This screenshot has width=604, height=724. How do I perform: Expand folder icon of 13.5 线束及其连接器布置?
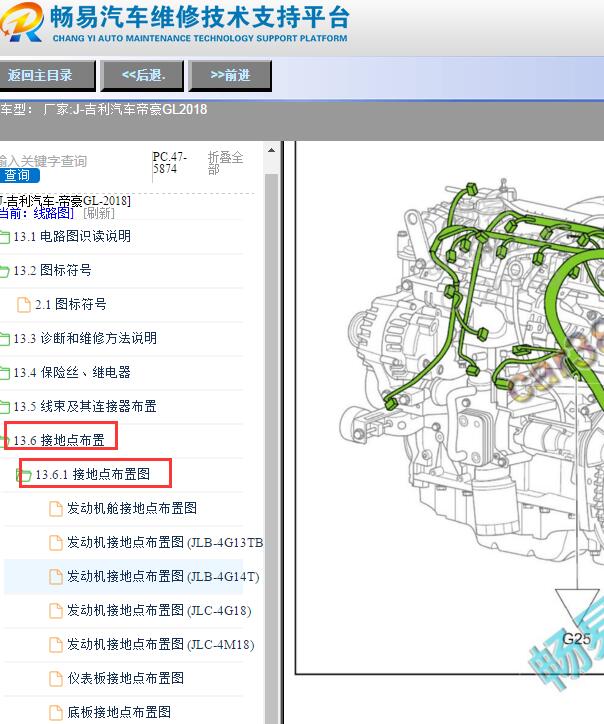pos(5,407)
